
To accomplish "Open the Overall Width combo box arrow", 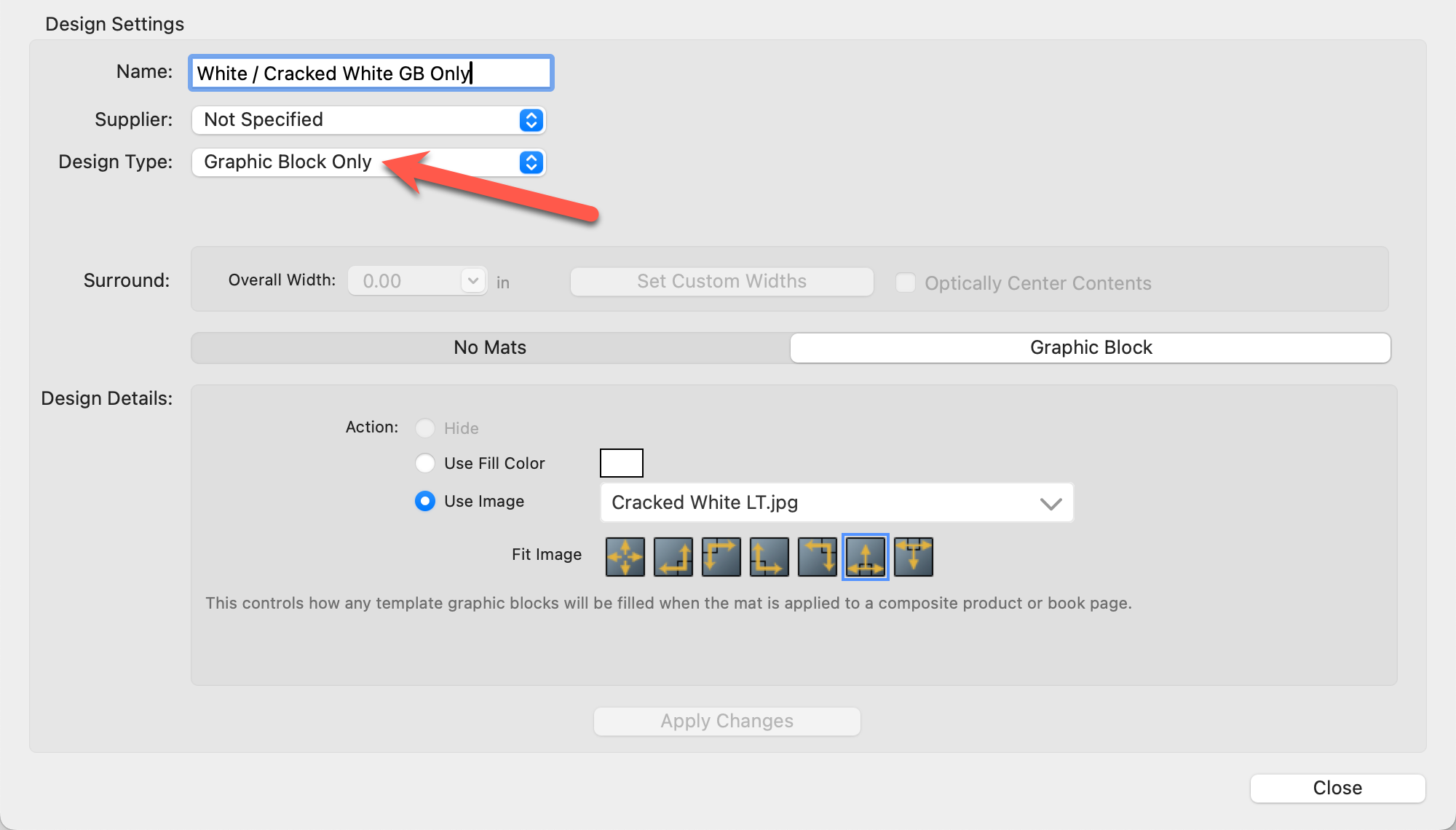I will (473, 281).
